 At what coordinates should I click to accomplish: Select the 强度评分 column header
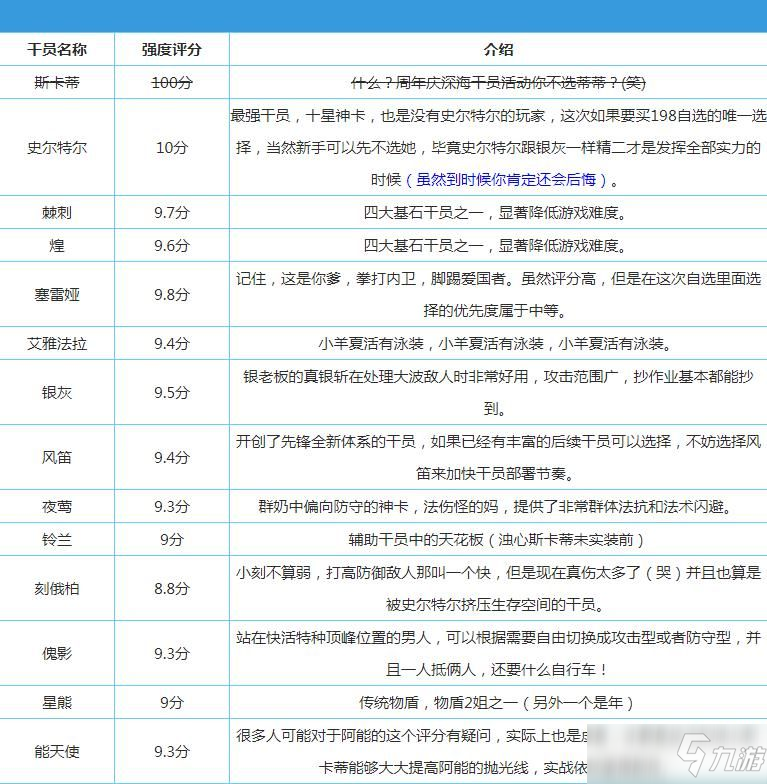[172, 50]
